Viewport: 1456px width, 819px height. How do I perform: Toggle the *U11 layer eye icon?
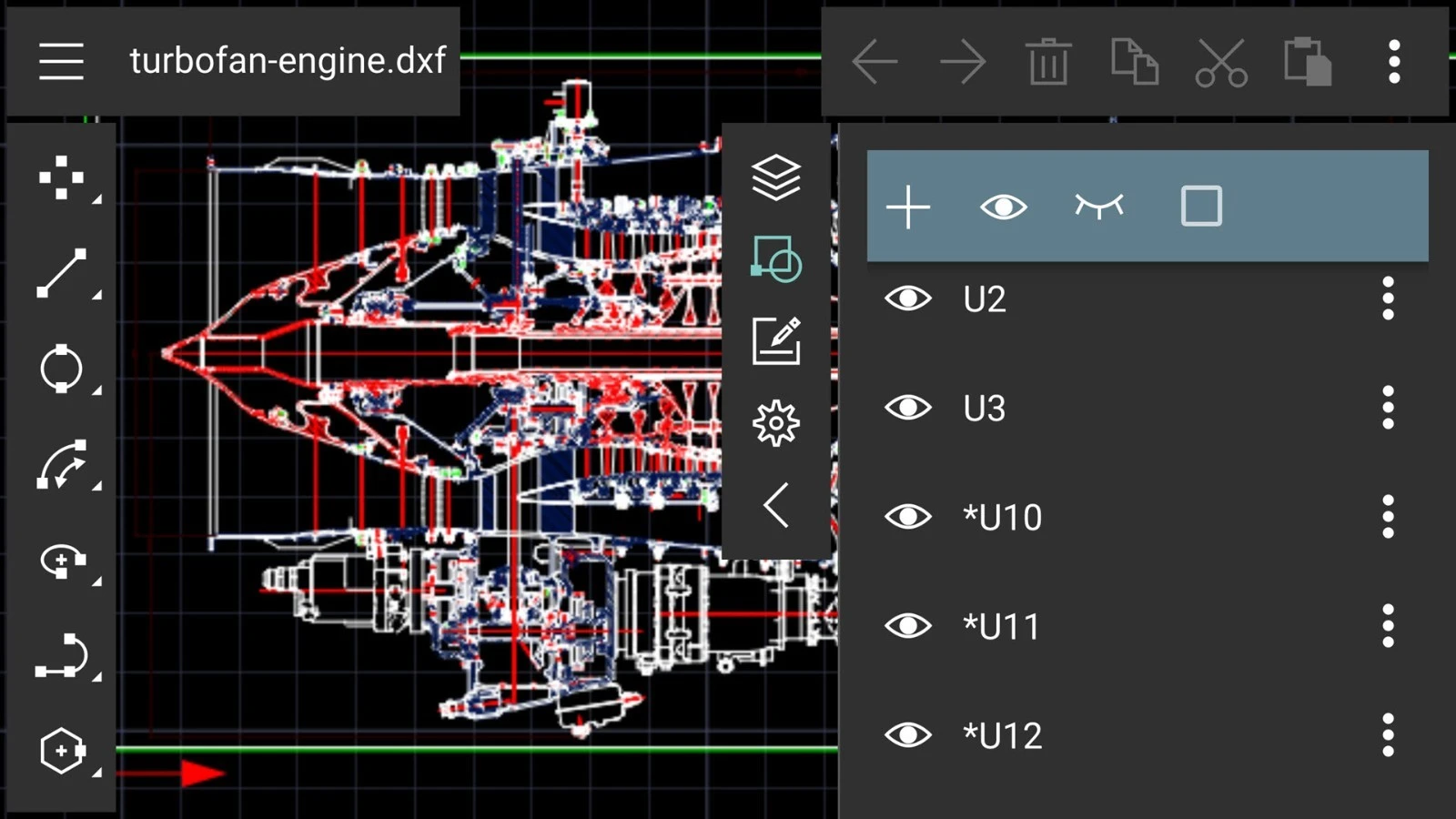coord(907,626)
